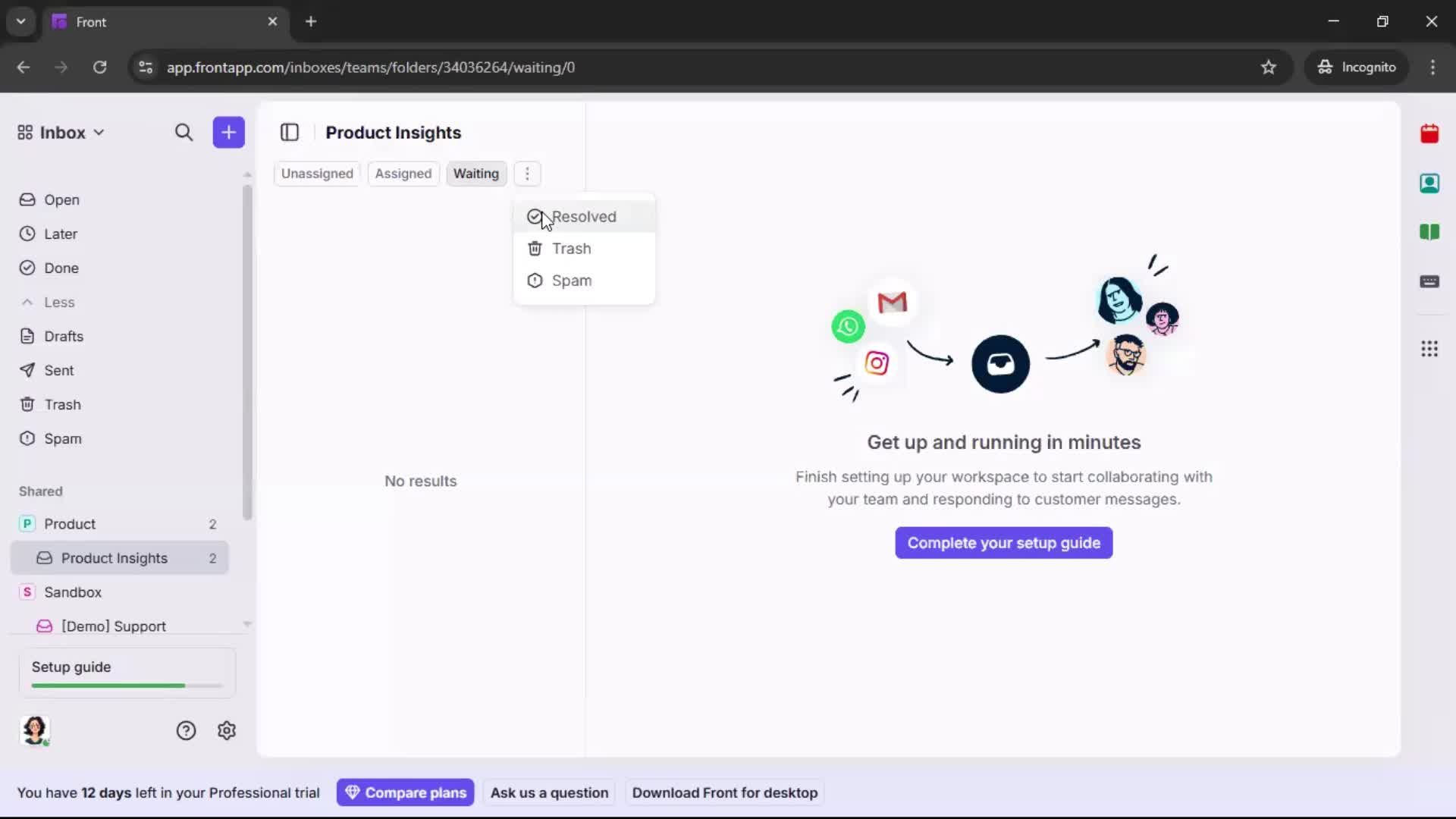Screen dimensions: 1456x819
Task: Select the Waiting filter tab
Action: [x=476, y=174]
